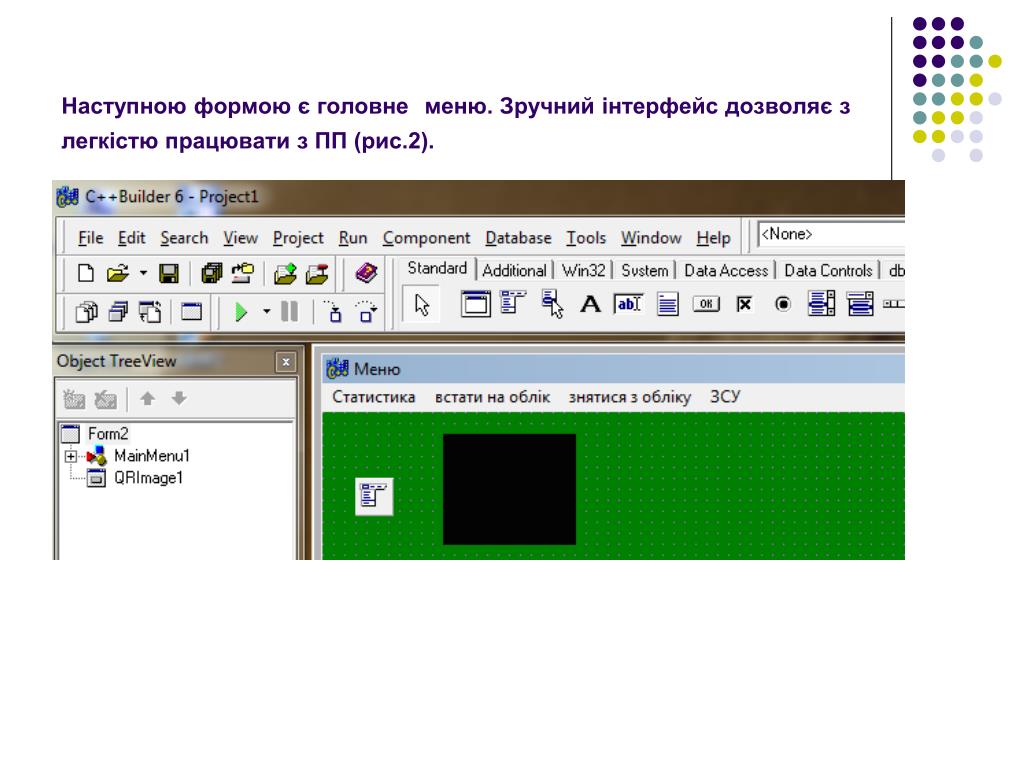Click the Pause icon in toolbar
This screenshot has height=768, width=1024.
(x=289, y=312)
